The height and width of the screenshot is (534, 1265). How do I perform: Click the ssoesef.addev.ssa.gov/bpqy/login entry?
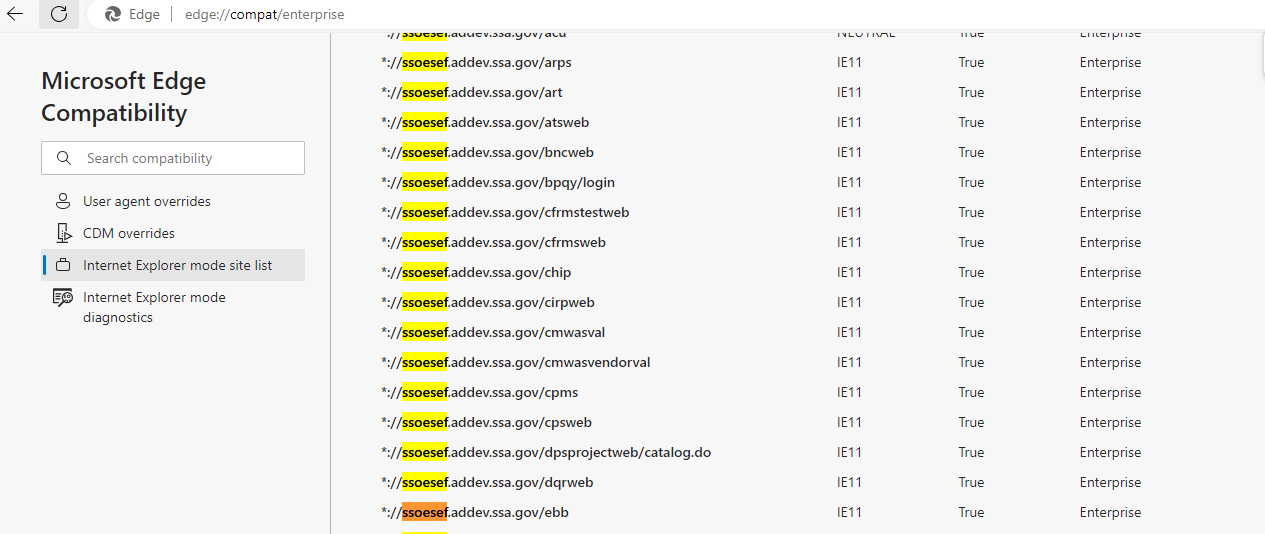coord(498,182)
